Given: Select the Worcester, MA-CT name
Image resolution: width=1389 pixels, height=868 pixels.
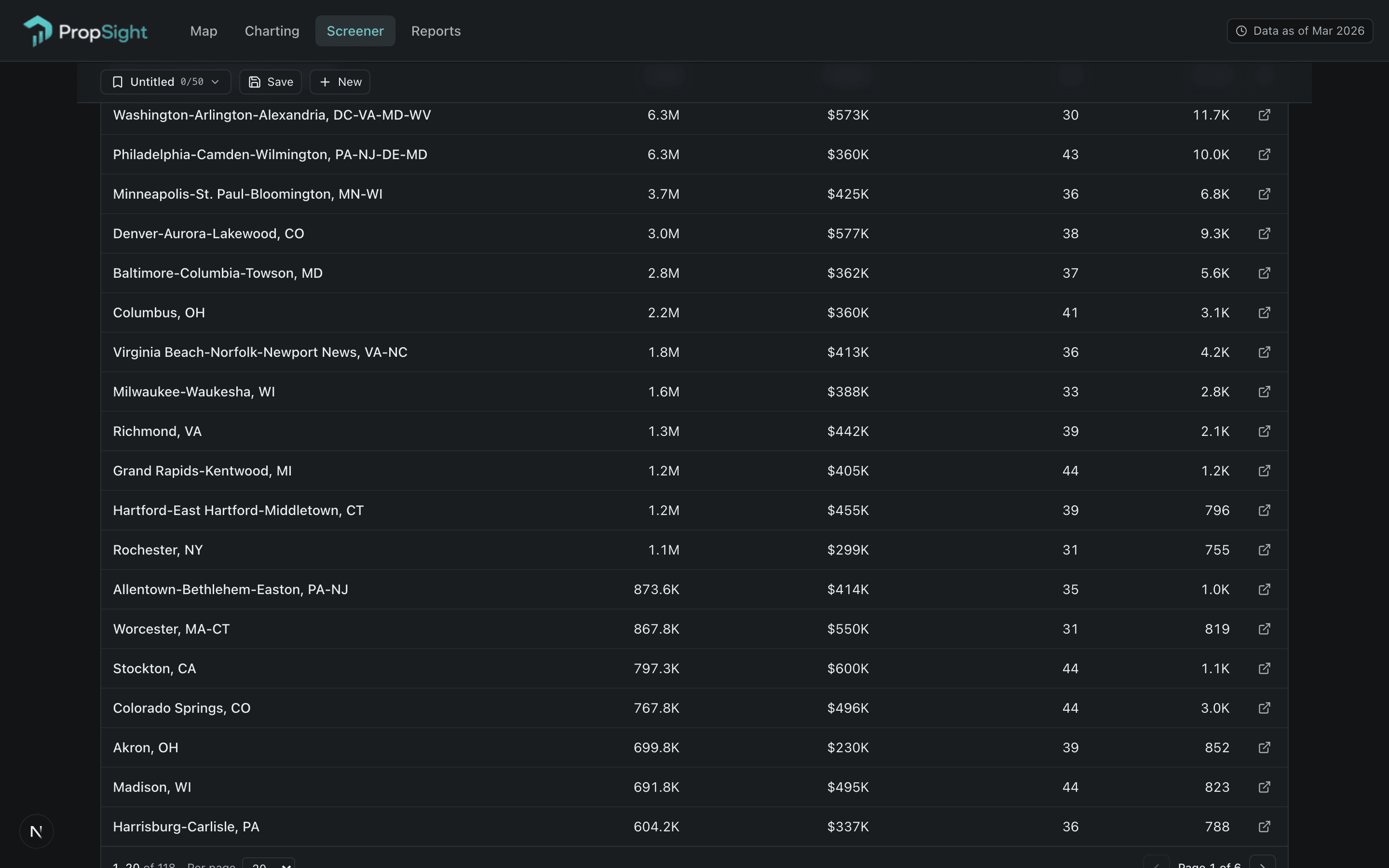Looking at the screenshot, I should (171, 629).
